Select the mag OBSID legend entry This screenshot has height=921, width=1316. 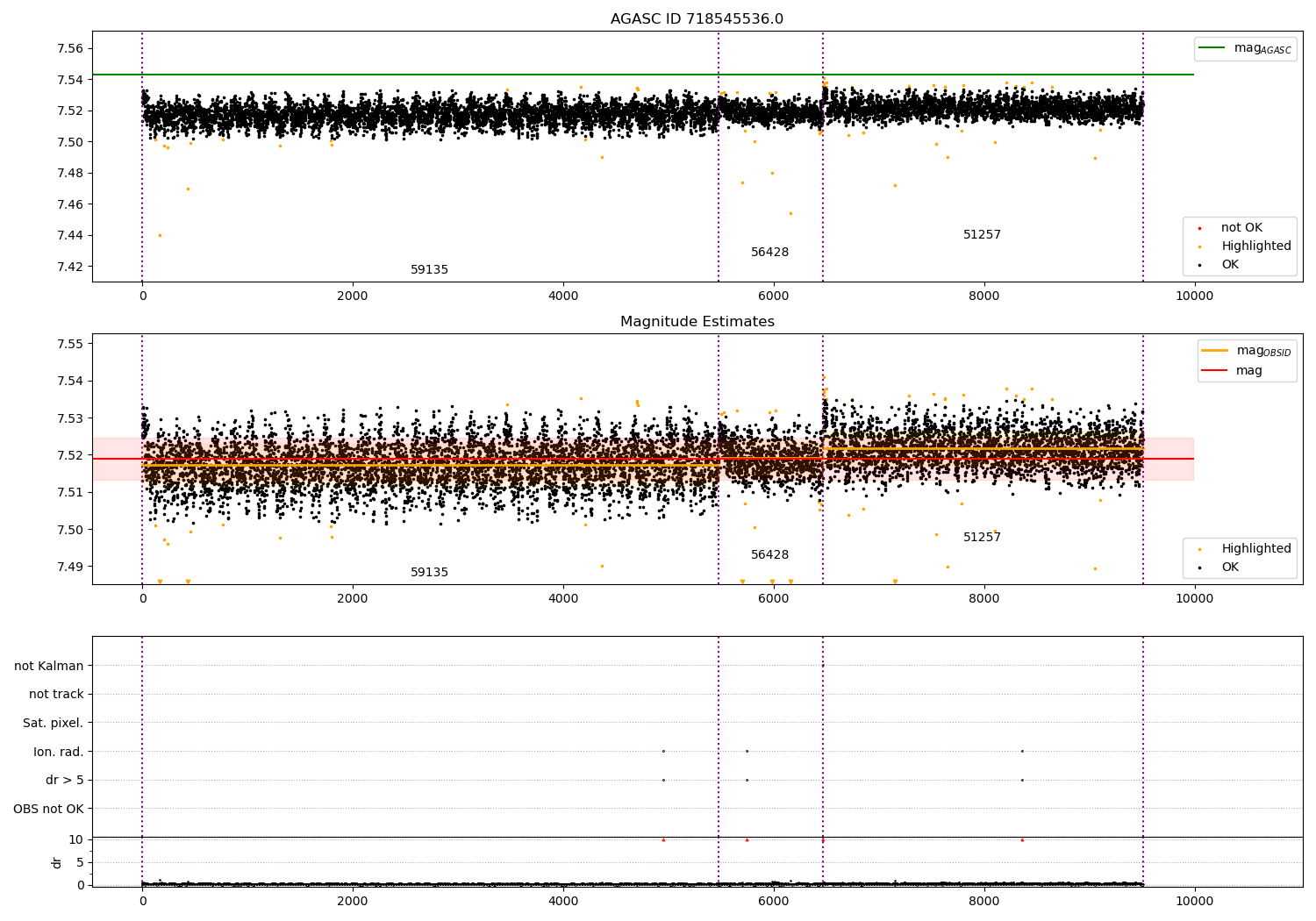click(x=1247, y=351)
